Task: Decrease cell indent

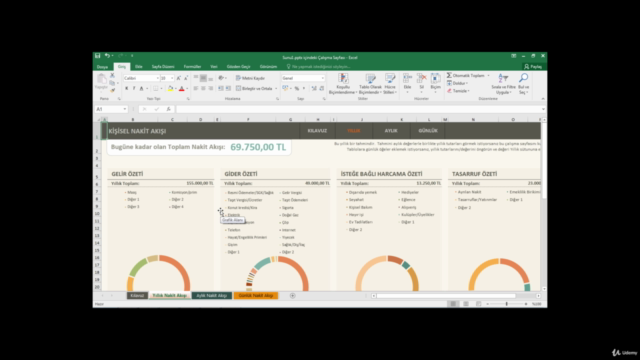Action: pos(221,89)
